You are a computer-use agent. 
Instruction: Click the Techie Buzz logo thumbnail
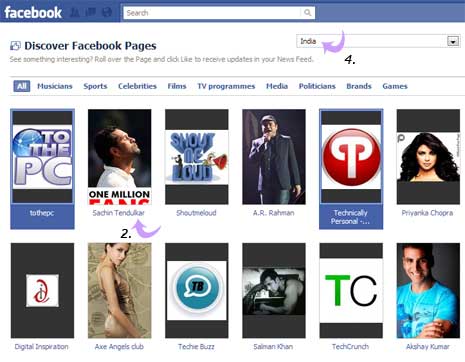[197, 291]
